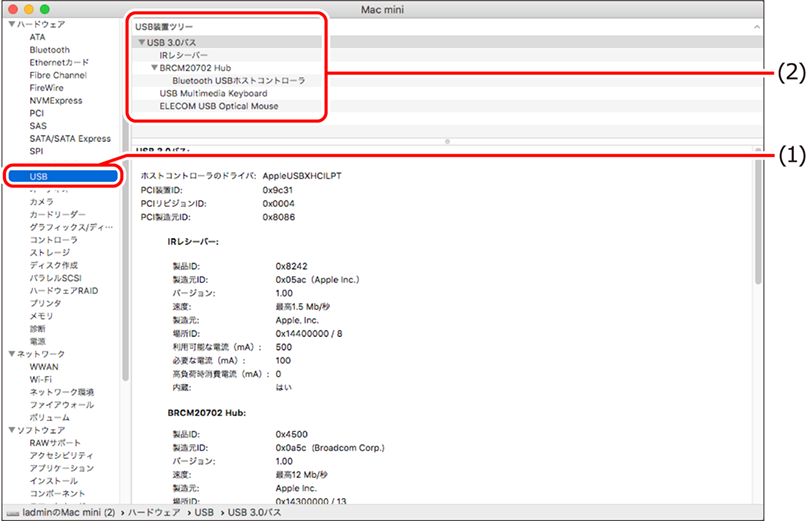This screenshot has width=809, height=521.
Task: Select グラフィックス/ディ… in the sidebar
Action: point(71,227)
